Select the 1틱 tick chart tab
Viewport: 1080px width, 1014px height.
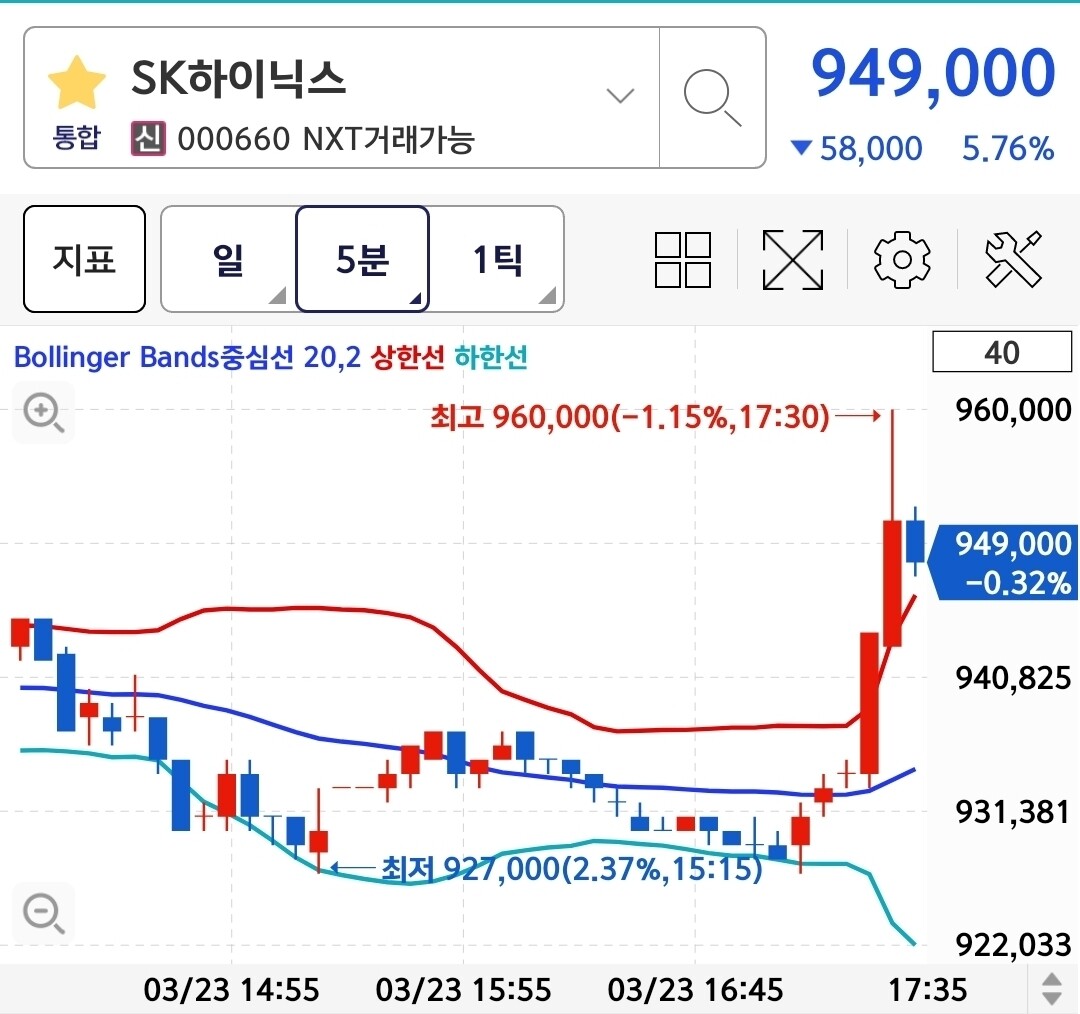pos(497,259)
